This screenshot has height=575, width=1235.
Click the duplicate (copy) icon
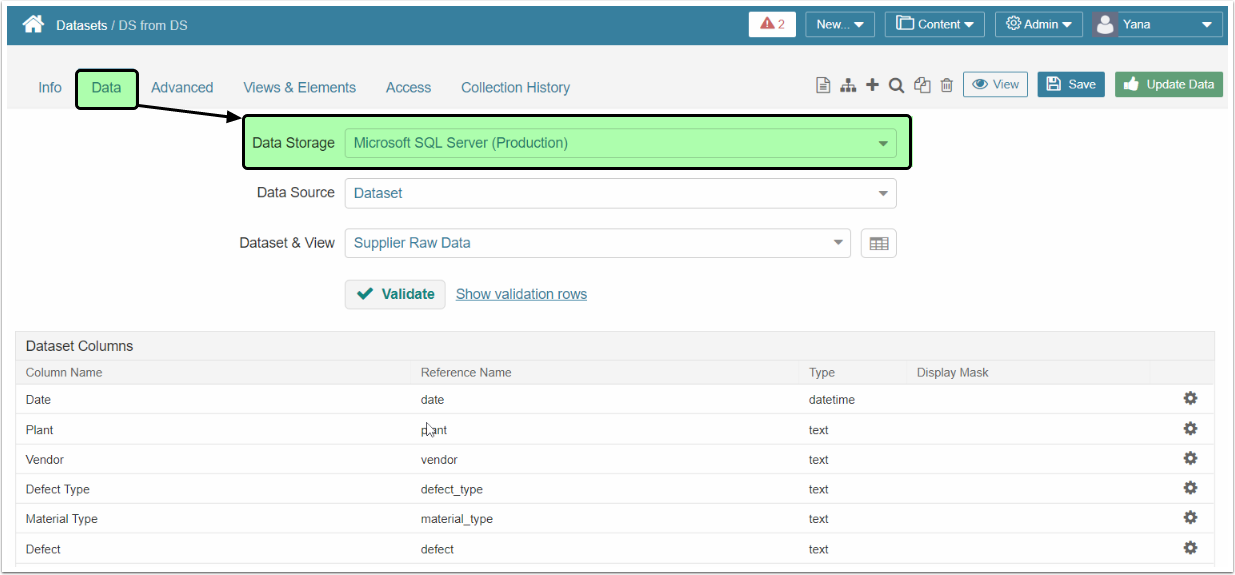(x=922, y=86)
